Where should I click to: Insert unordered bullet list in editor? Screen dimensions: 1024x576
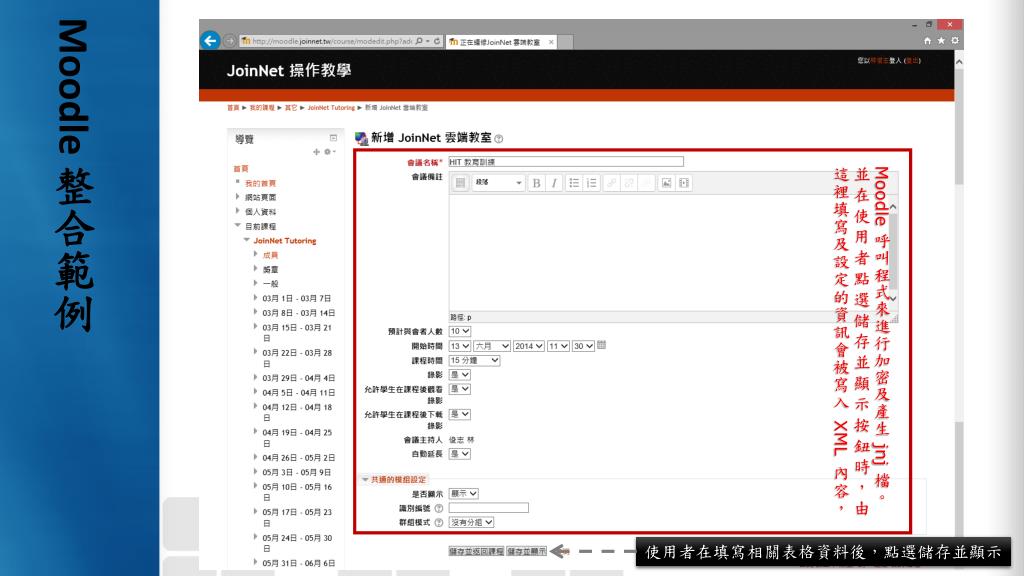click(x=574, y=183)
